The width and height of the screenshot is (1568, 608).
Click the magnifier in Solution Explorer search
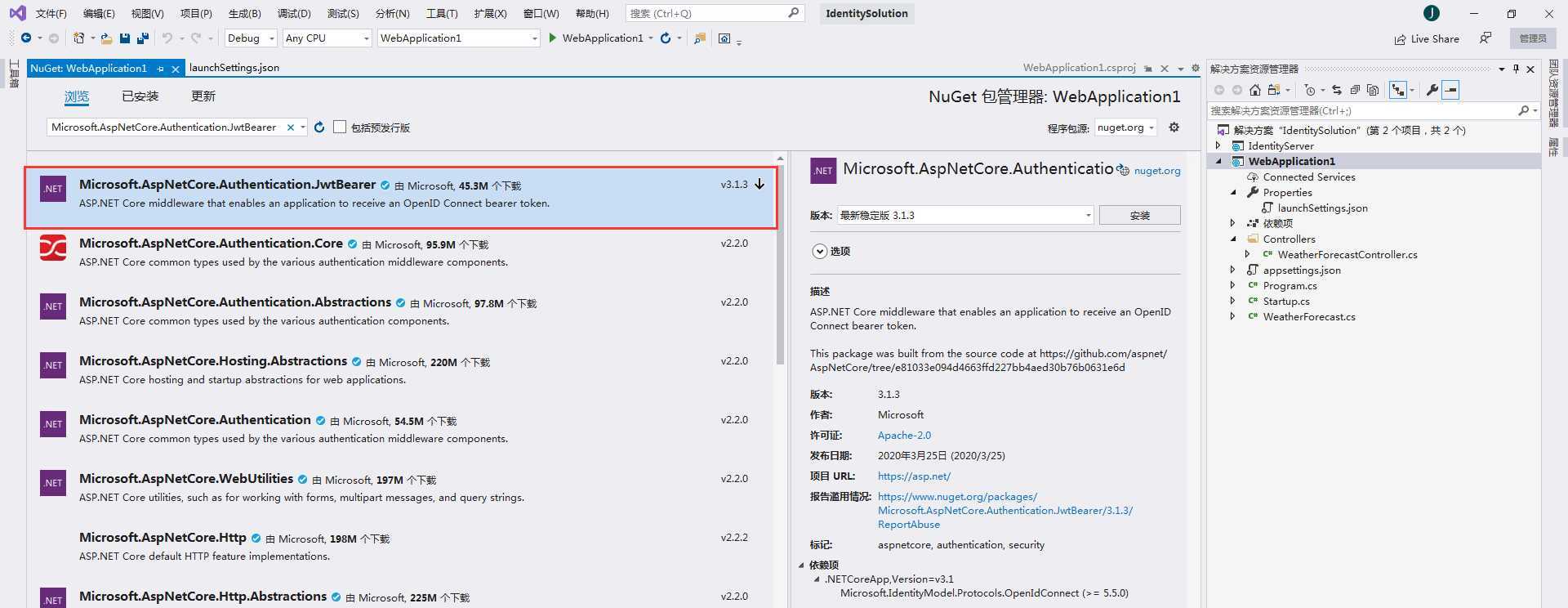pyautogui.click(x=1523, y=110)
